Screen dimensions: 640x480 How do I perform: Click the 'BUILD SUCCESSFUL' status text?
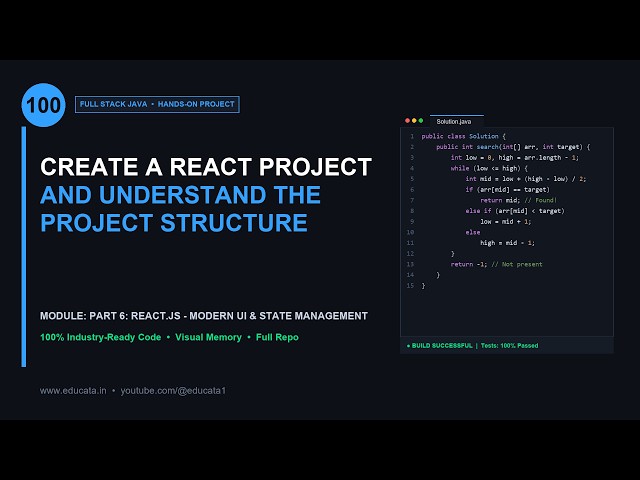[x=442, y=345]
